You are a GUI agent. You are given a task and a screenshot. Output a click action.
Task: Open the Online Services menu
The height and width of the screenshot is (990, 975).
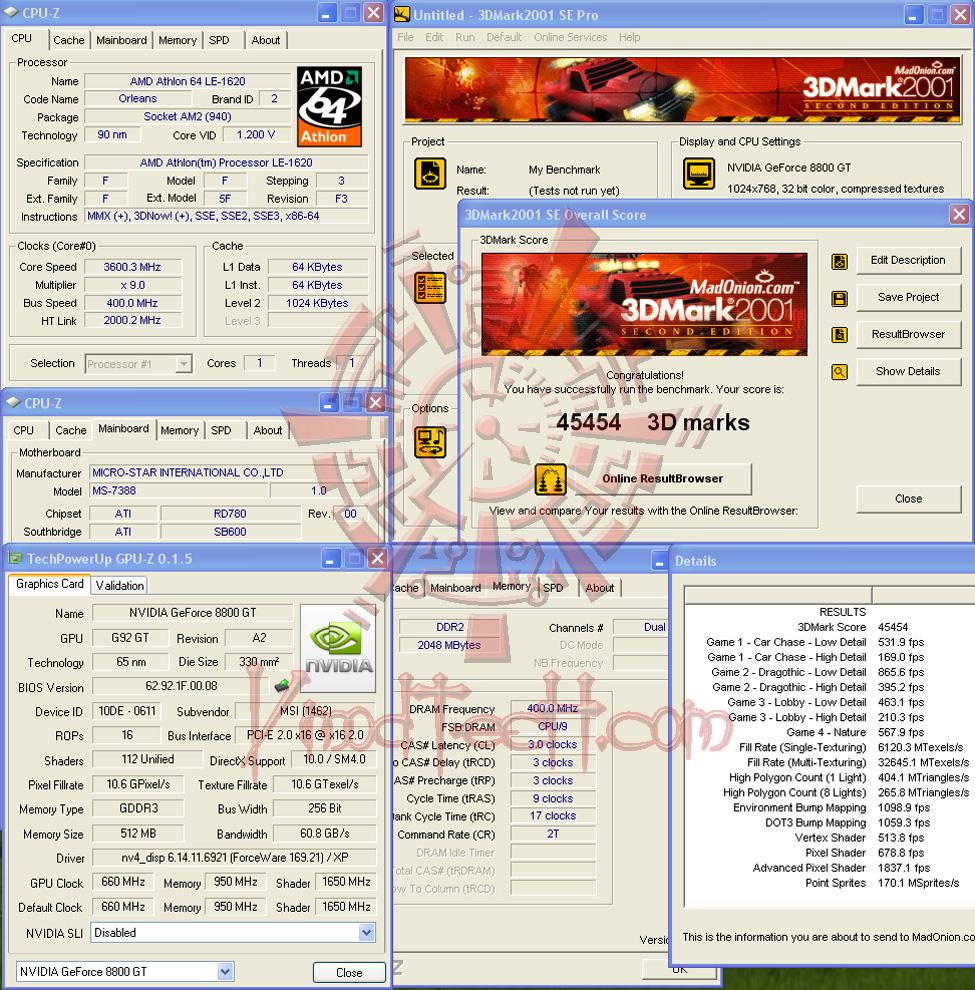pyautogui.click(x=570, y=37)
